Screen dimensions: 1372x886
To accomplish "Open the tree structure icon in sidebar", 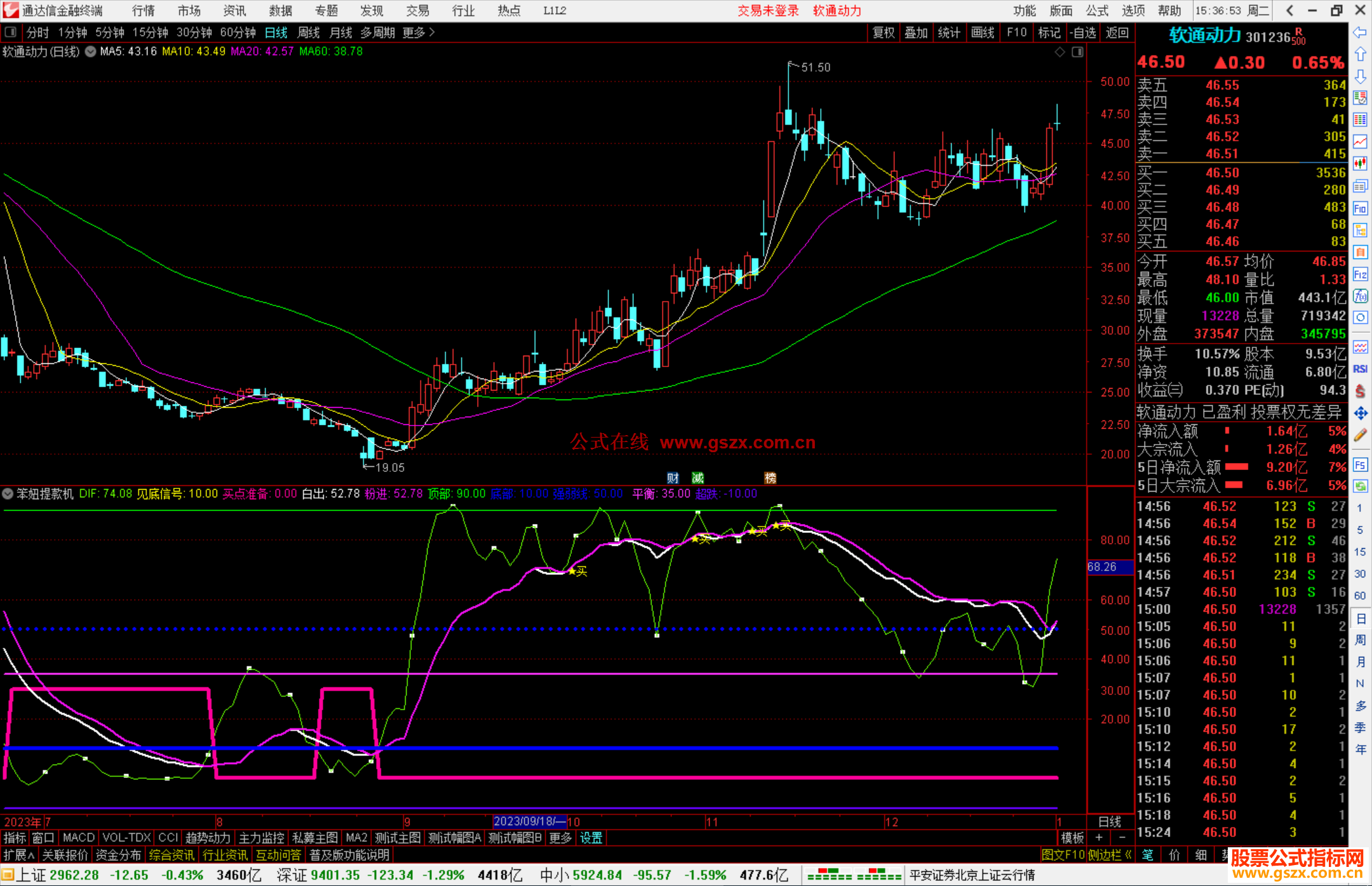I will 1360,230.
